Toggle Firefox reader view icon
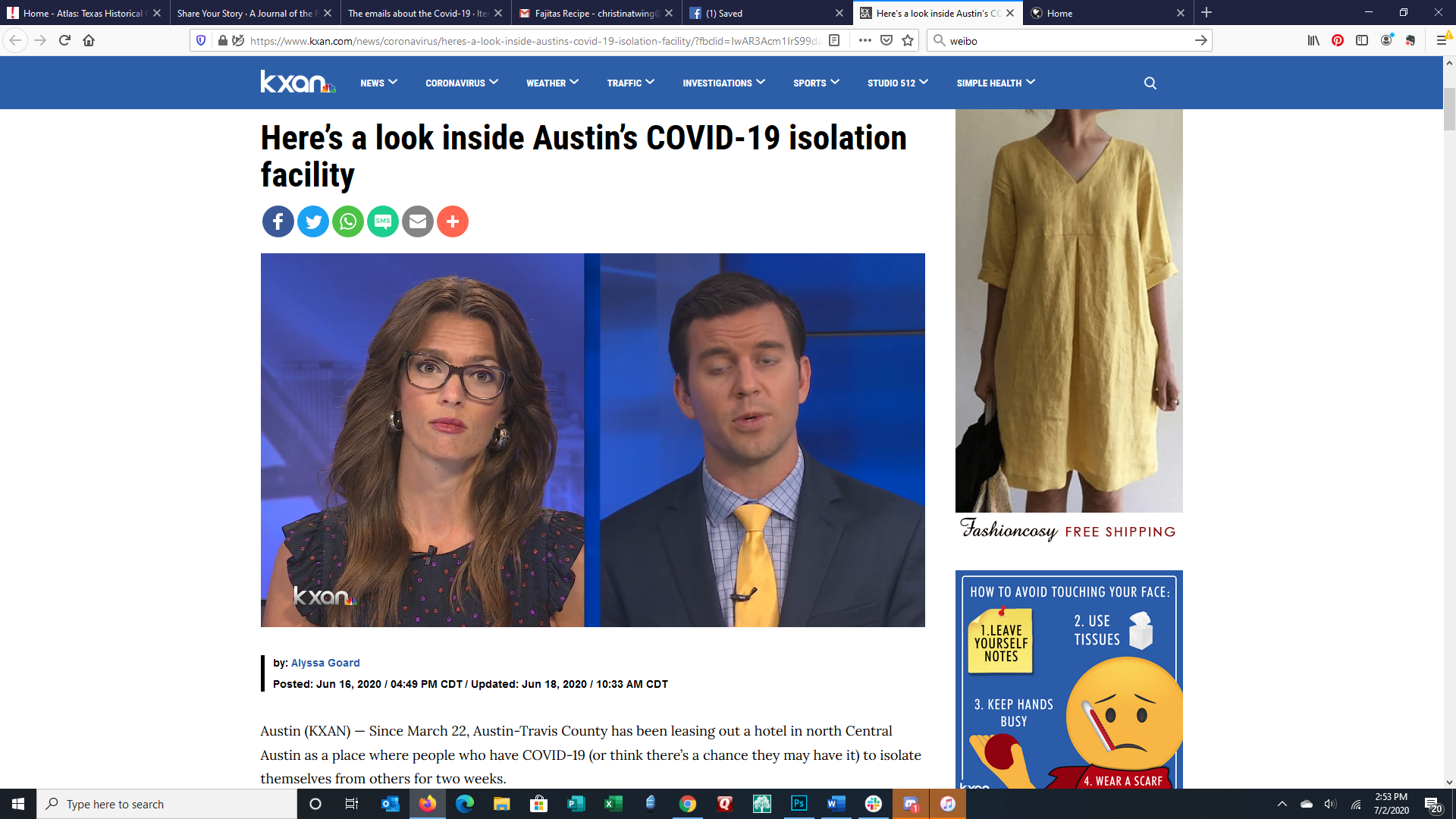The width and height of the screenshot is (1456, 819). 834,41
